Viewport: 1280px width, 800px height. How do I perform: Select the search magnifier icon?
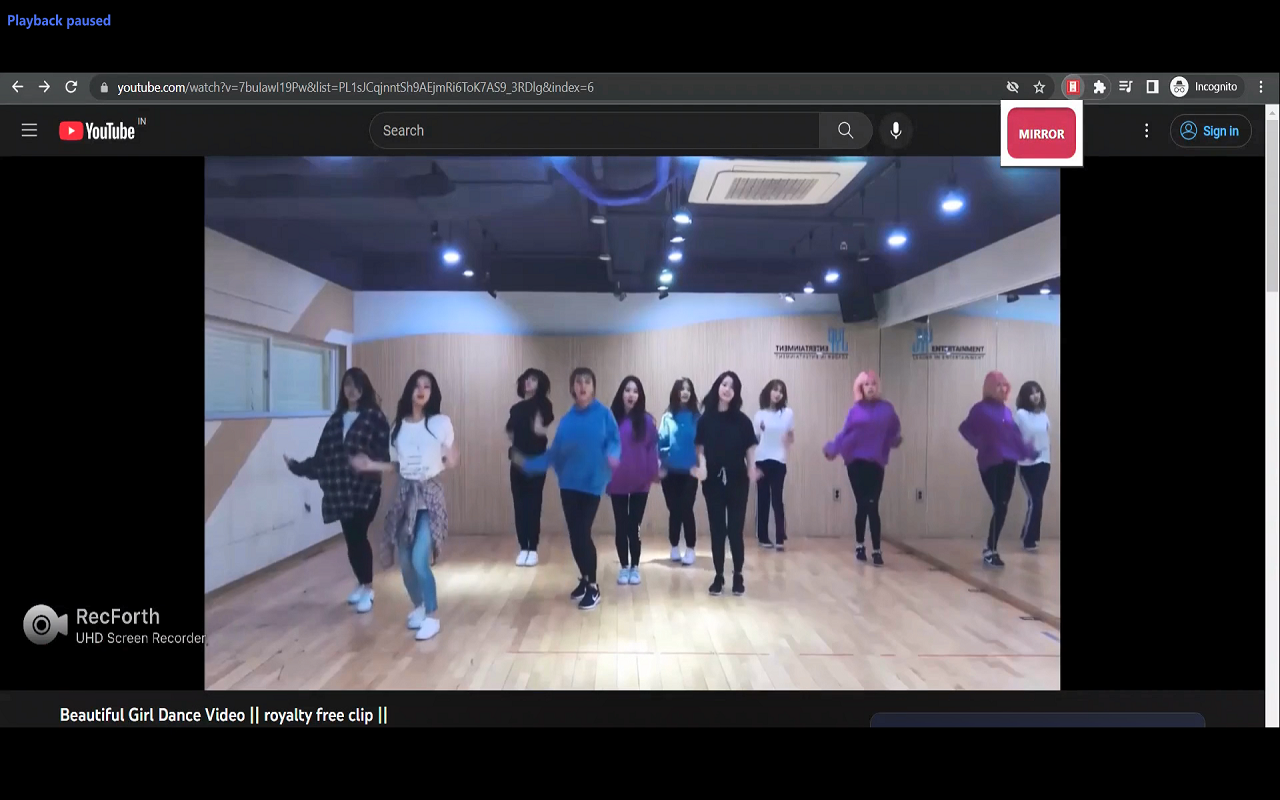tap(845, 130)
